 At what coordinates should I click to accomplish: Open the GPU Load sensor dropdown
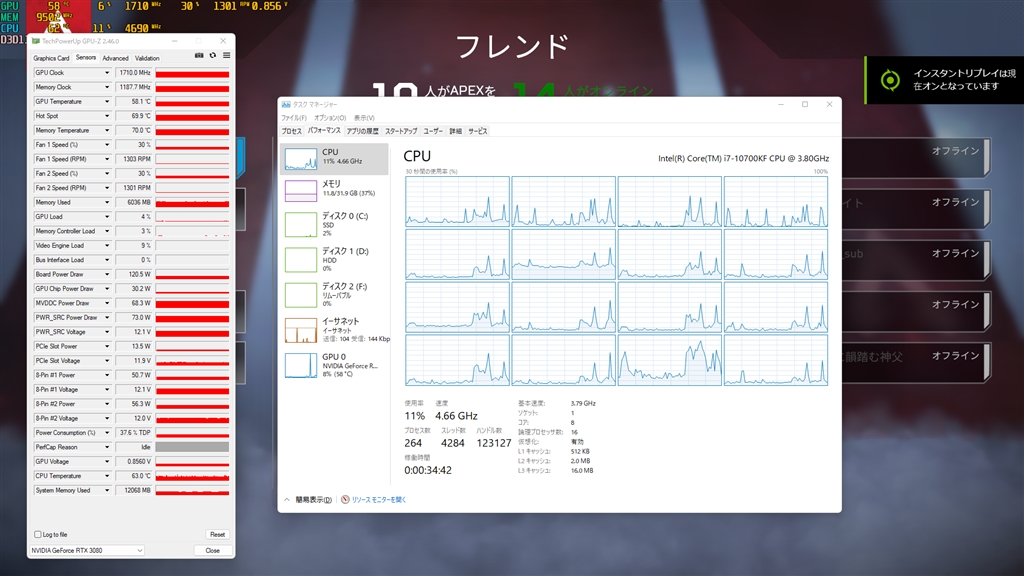coord(107,217)
